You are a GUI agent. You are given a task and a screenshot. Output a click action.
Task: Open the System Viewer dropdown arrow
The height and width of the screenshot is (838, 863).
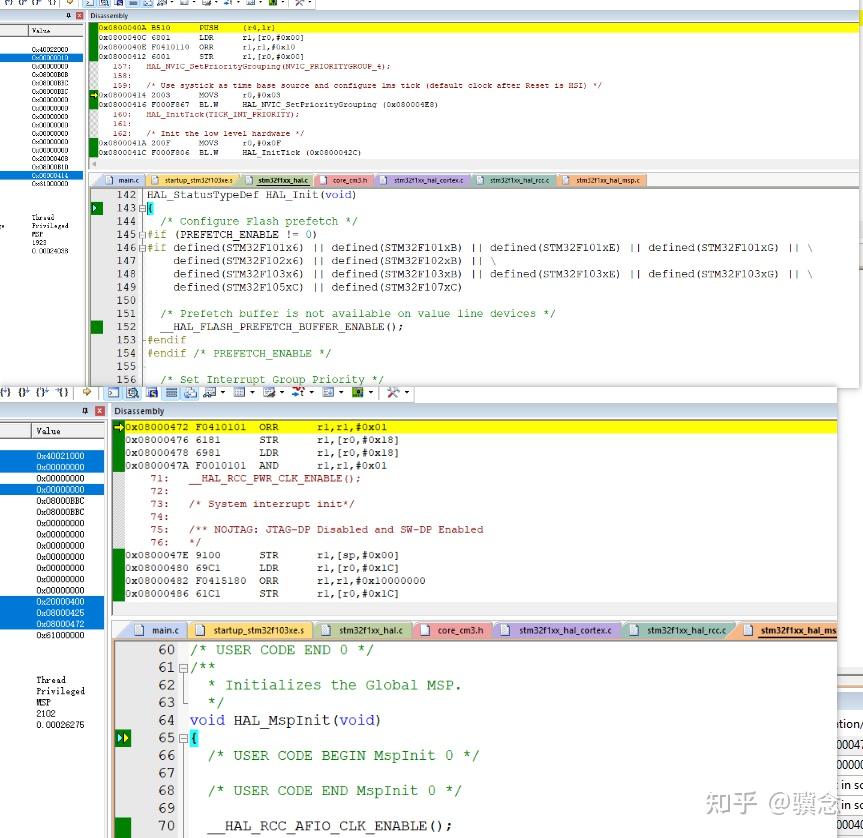(371, 392)
